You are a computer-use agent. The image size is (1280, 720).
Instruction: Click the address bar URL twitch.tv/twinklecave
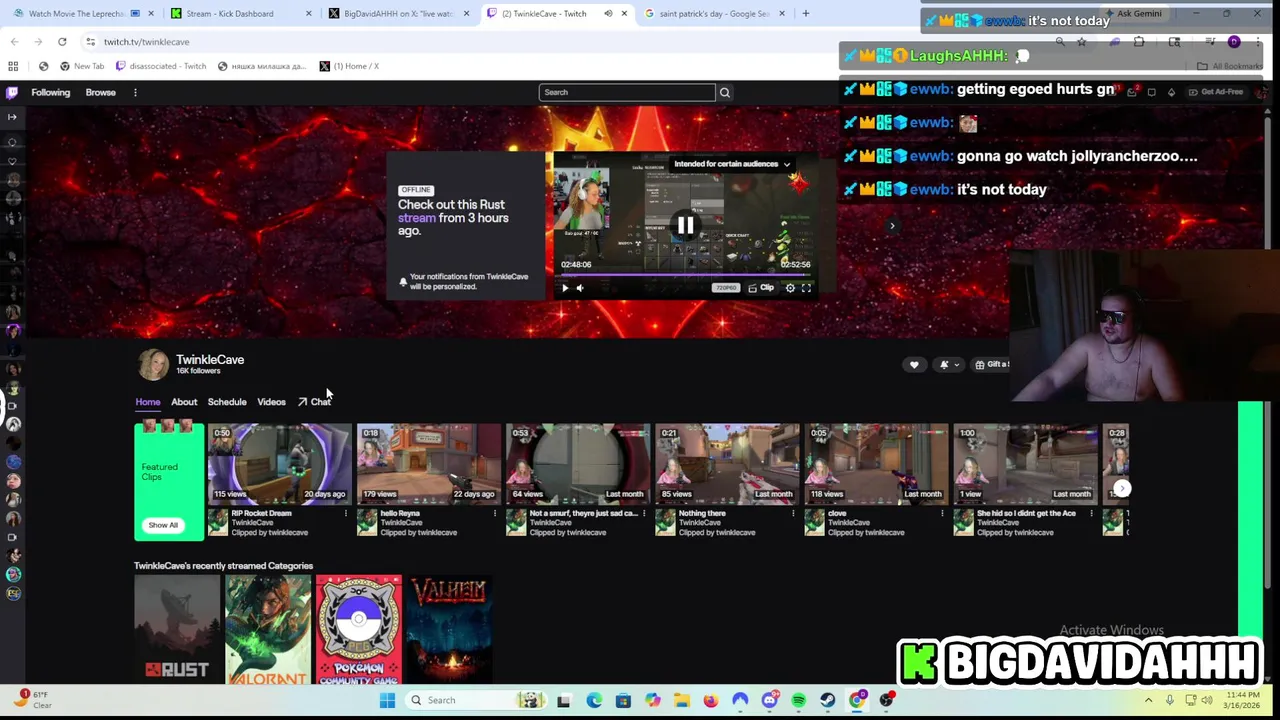click(146, 42)
